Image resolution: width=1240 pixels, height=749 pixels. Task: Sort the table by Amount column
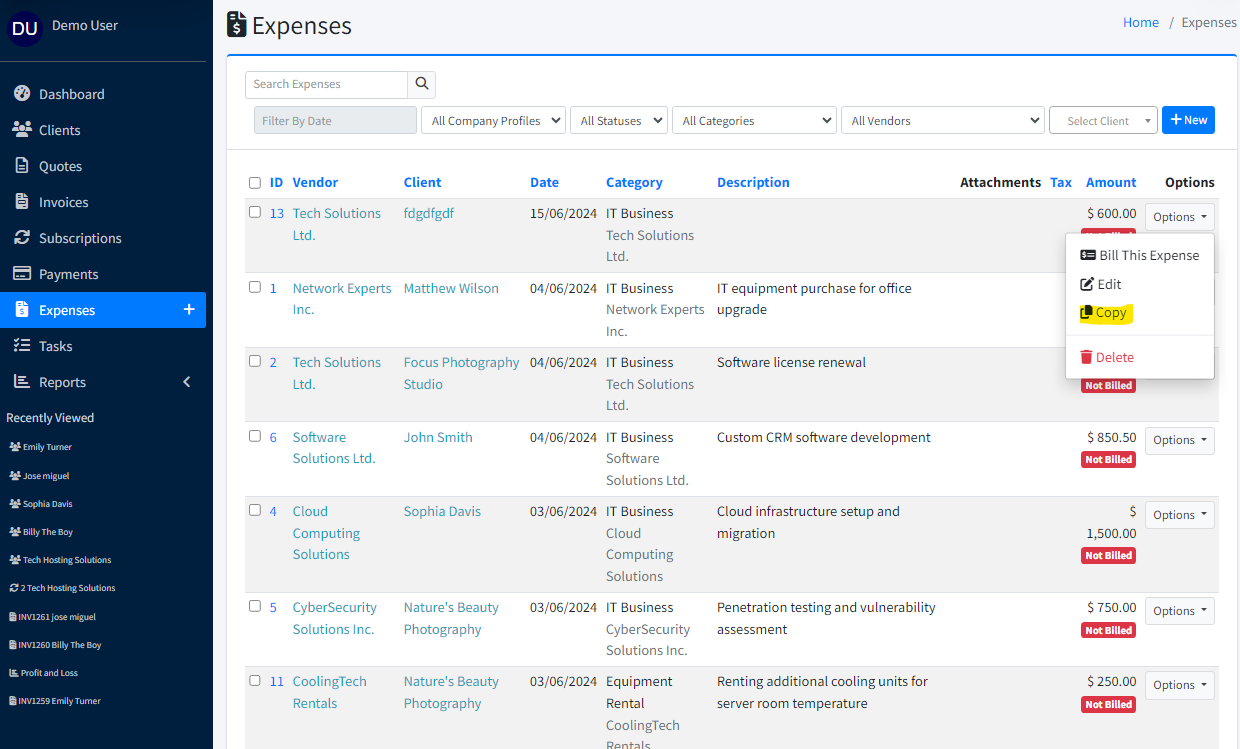point(1111,182)
